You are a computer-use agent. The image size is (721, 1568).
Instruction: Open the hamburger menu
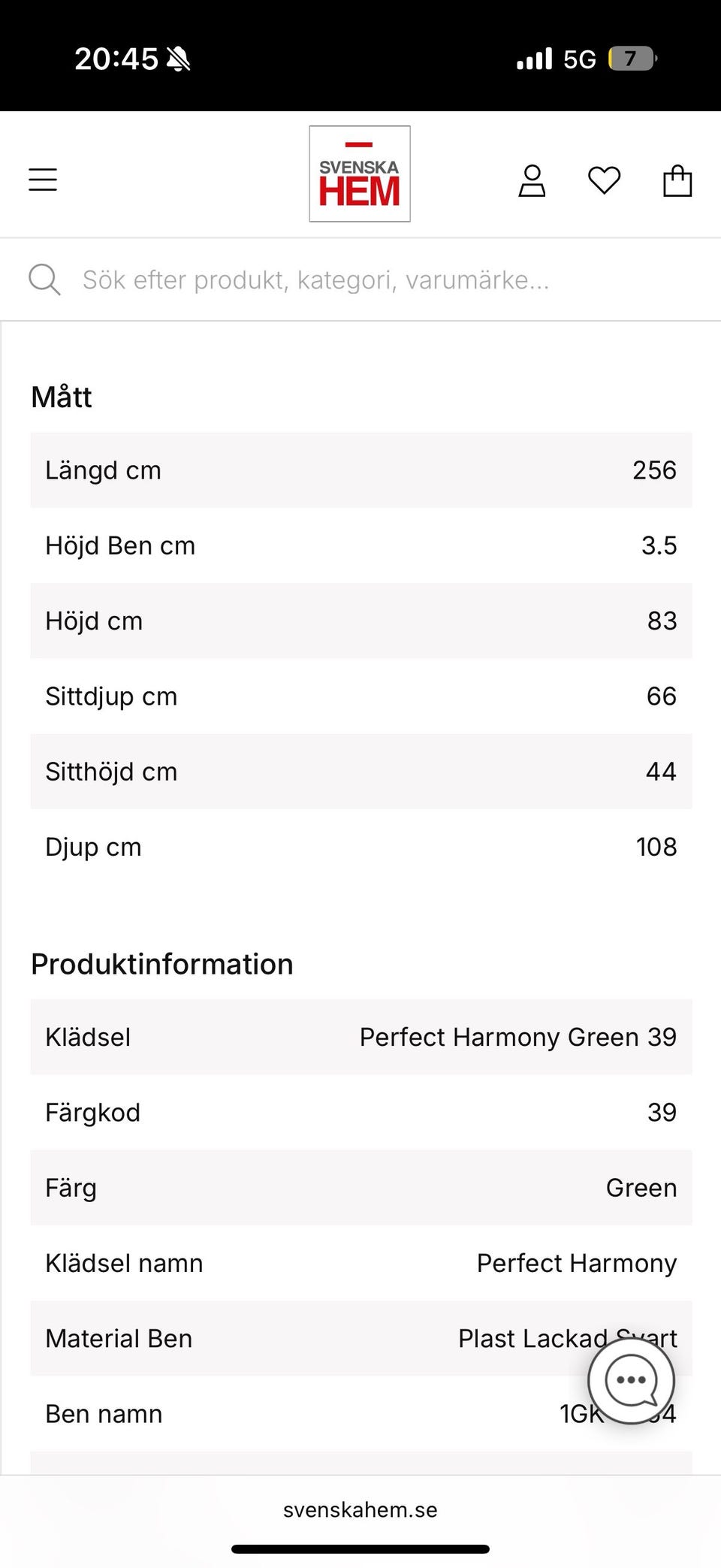pyautogui.click(x=43, y=180)
